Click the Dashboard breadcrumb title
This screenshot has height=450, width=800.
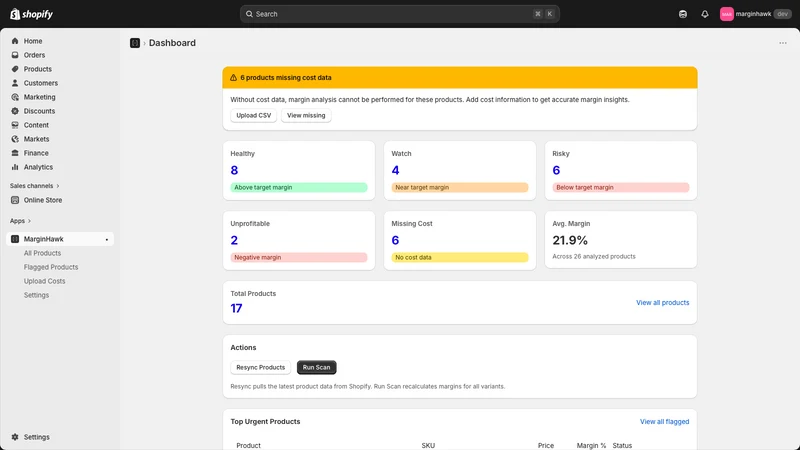coord(172,43)
